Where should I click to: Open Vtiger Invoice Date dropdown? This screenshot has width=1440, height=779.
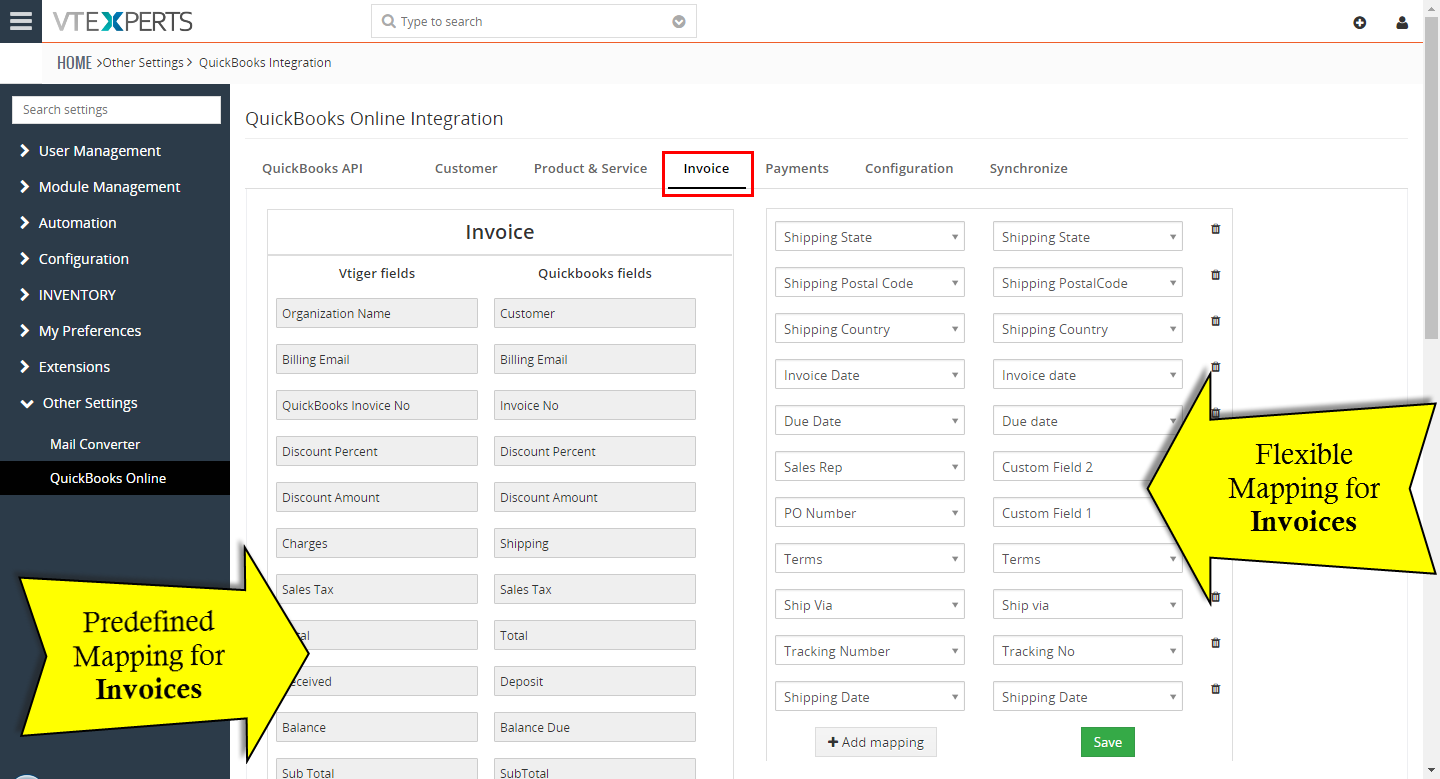(870, 375)
